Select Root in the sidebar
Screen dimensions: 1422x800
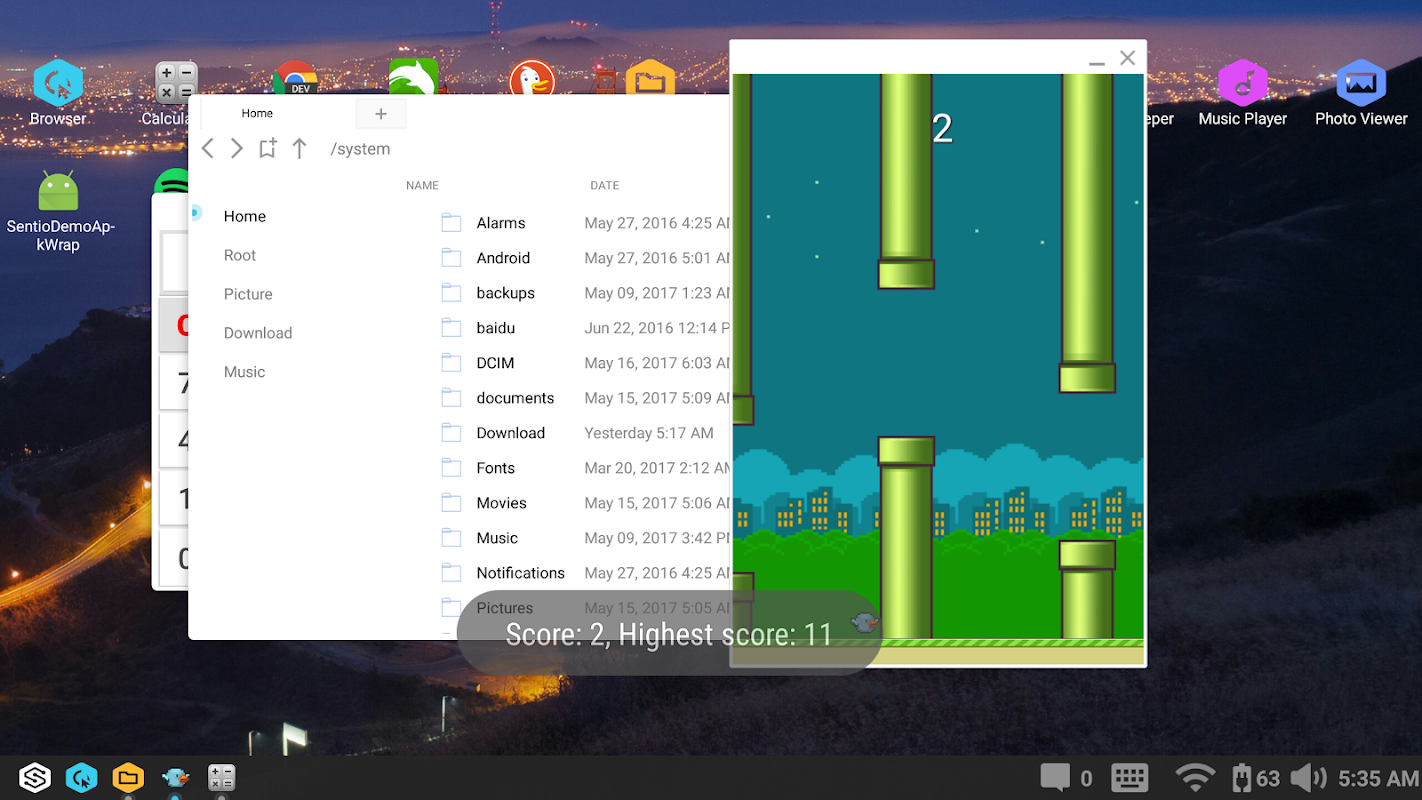pos(240,255)
